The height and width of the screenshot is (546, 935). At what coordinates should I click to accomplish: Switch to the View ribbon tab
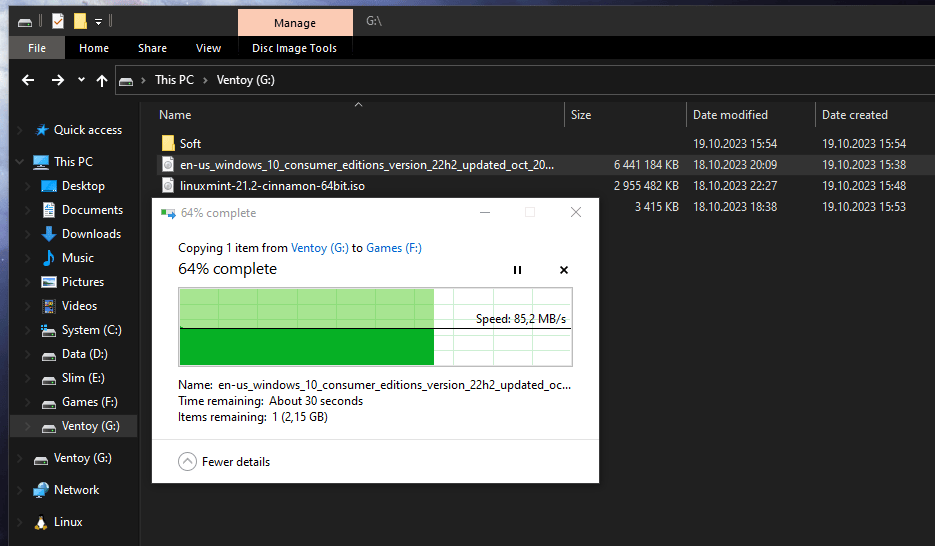(208, 48)
